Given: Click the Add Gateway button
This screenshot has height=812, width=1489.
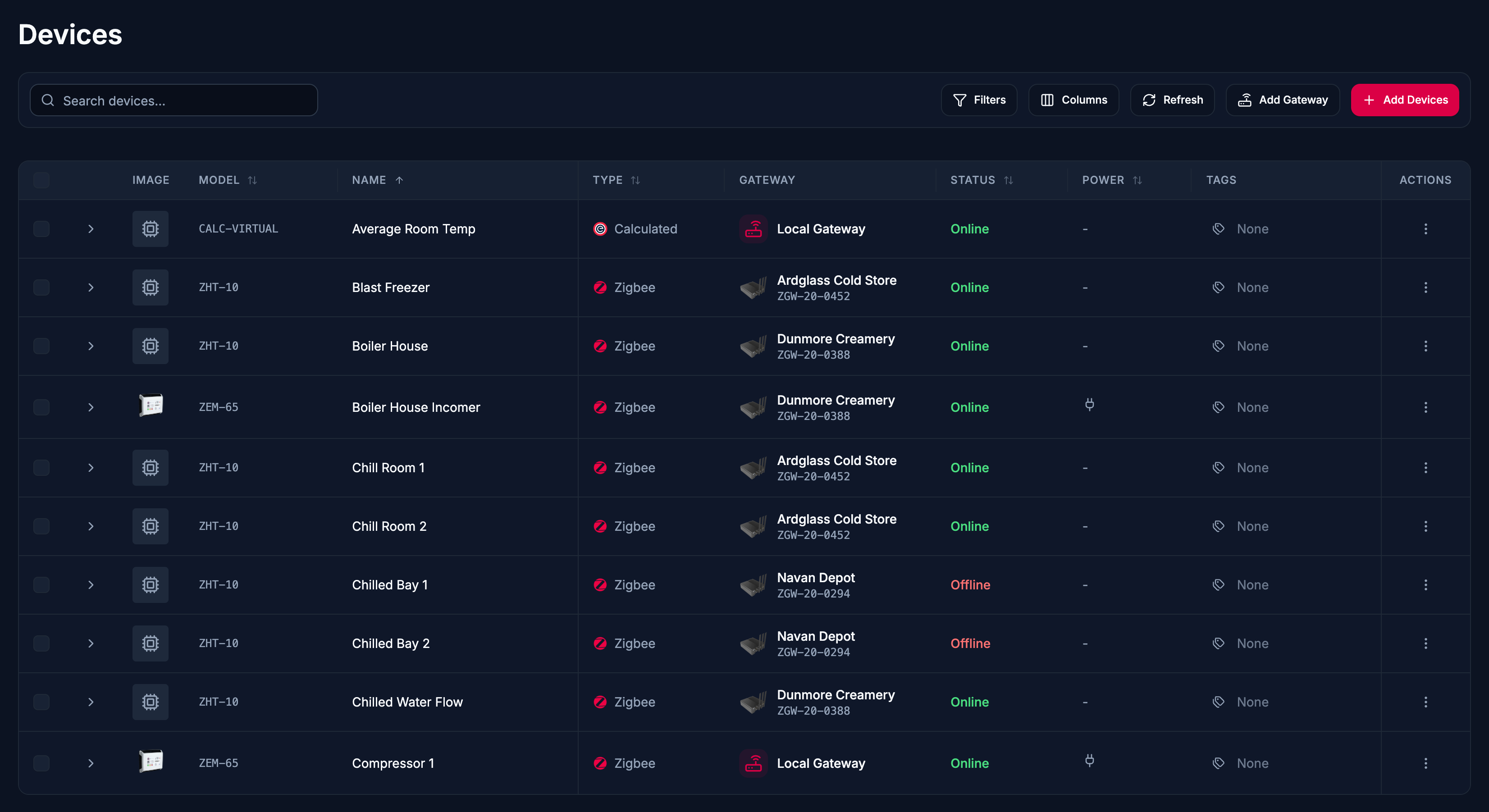Looking at the screenshot, I should pos(1283,100).
